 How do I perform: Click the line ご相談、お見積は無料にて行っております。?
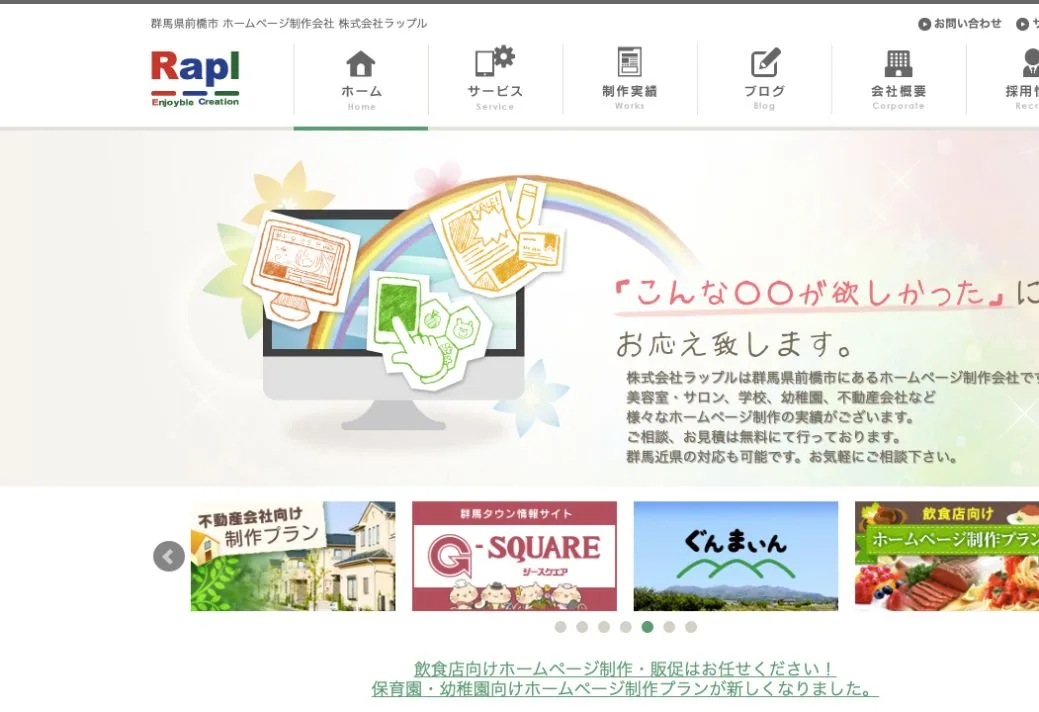(x=763, y=437)
